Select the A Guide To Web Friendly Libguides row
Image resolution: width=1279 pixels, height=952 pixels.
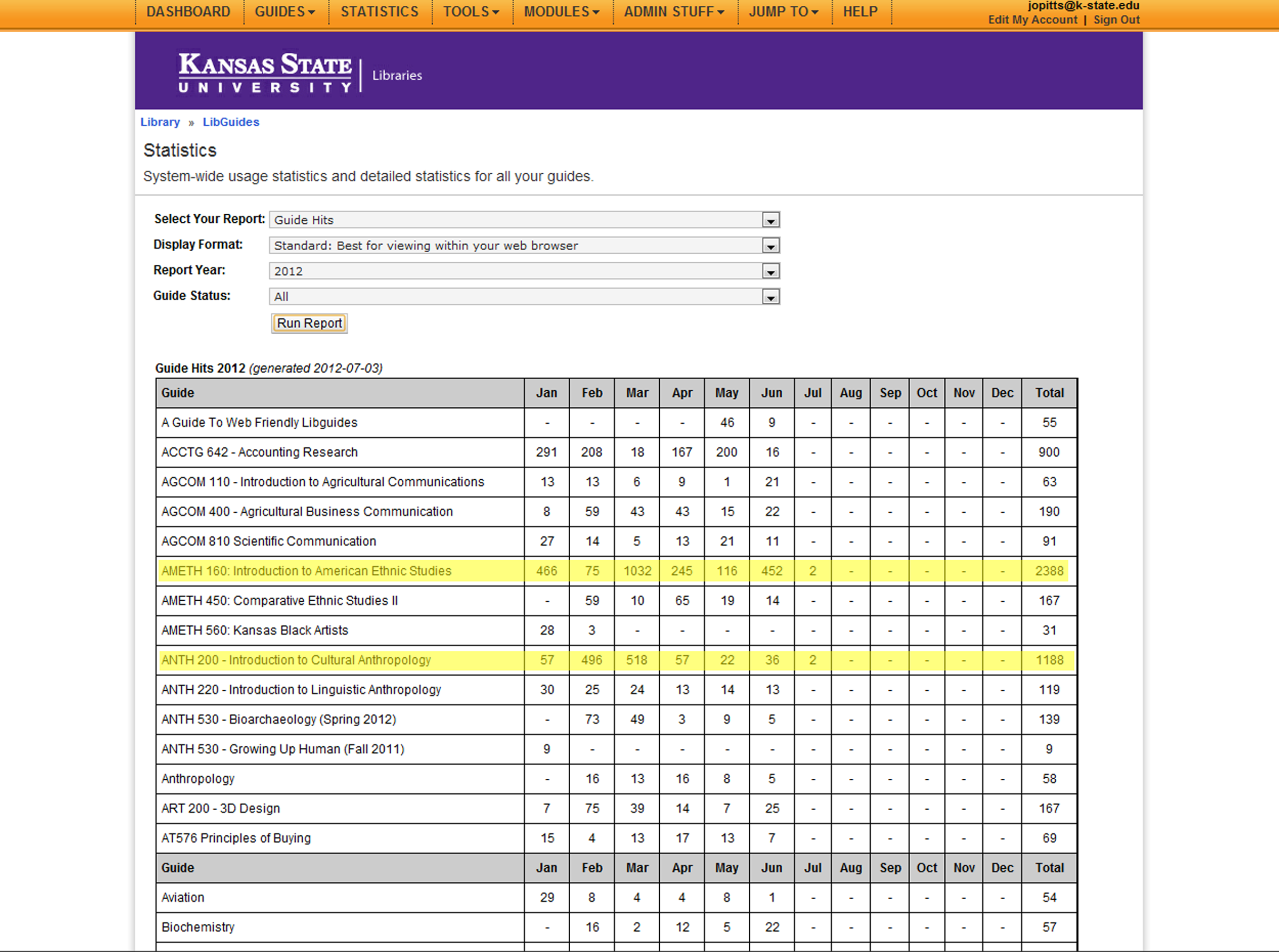point(617,423)
